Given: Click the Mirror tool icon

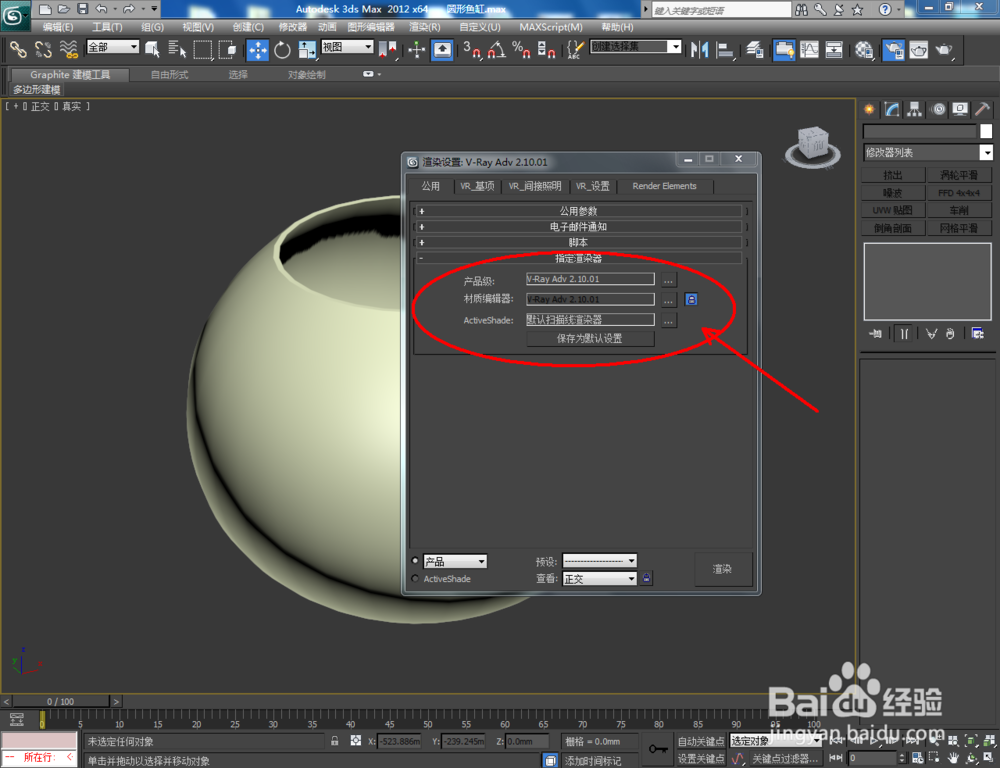Looking at the screenshot, I should click(699, 50).
